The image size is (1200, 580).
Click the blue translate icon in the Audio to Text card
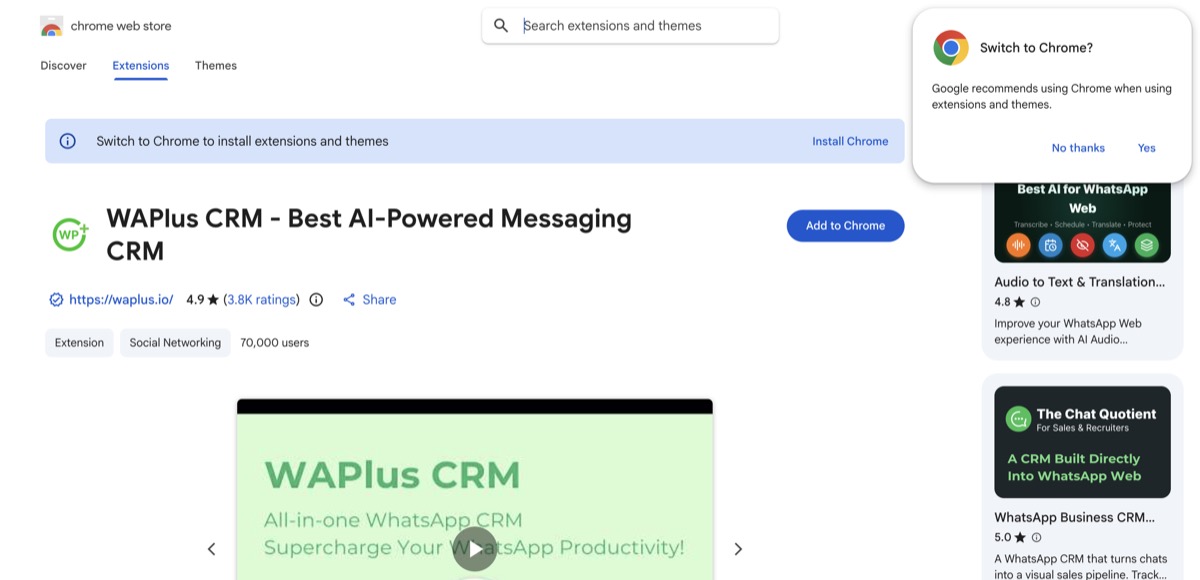(1114, 245)
